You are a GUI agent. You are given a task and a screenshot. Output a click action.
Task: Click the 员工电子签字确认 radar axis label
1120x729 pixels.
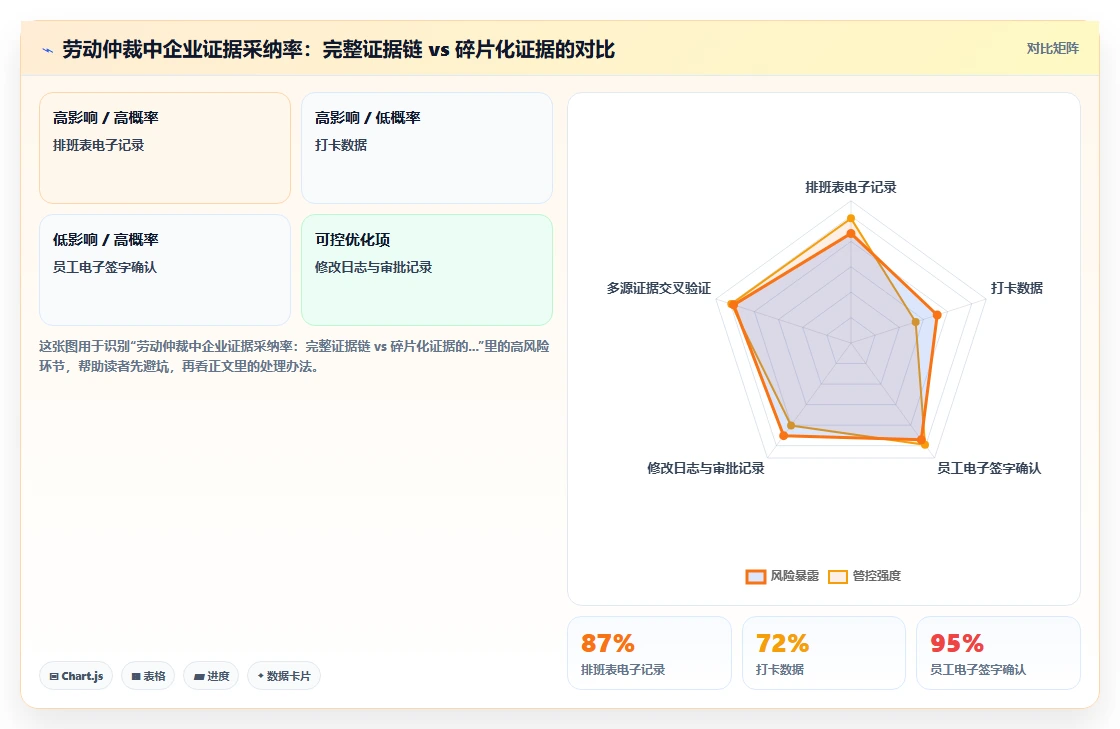pos(989,468)
